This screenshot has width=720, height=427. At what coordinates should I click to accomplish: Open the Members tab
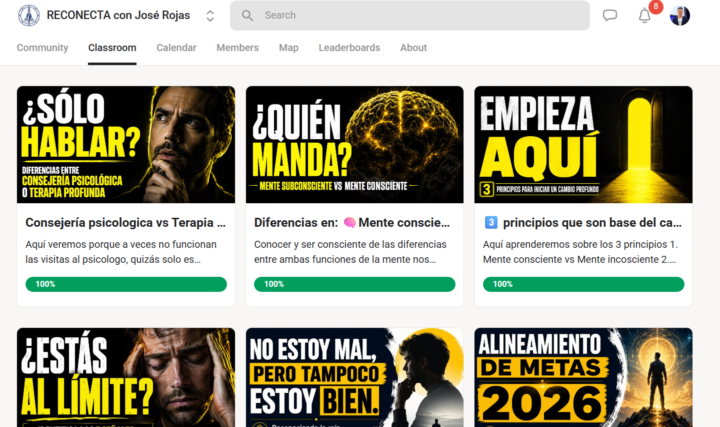click(237, 48)
